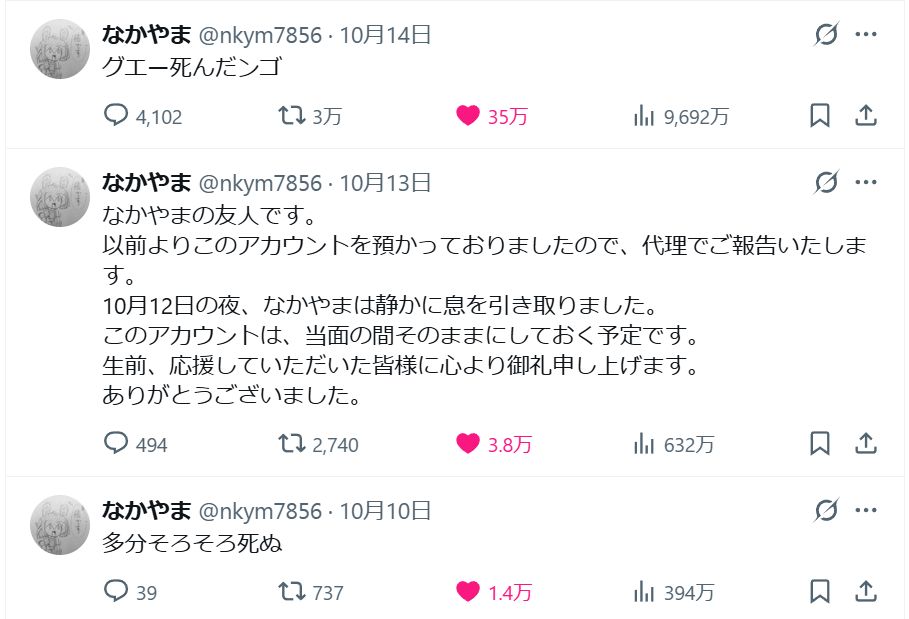The height and width of the screenshot is (619, 909).
Task: Toggle like on the 3.8万 likes tweet
Action: [493, 444]
